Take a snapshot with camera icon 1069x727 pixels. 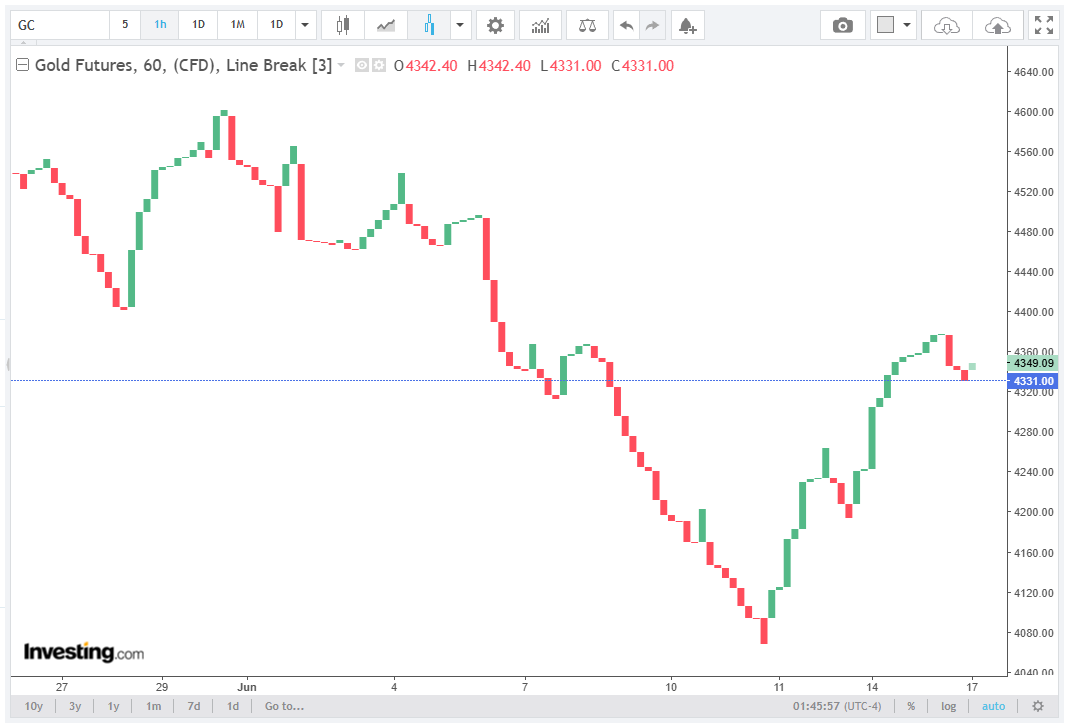coord(843,26)
